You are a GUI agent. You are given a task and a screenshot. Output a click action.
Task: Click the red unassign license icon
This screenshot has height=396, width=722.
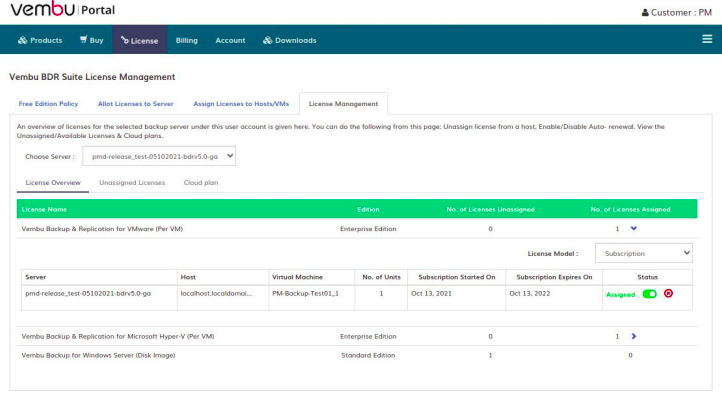(x=668, y=293)
